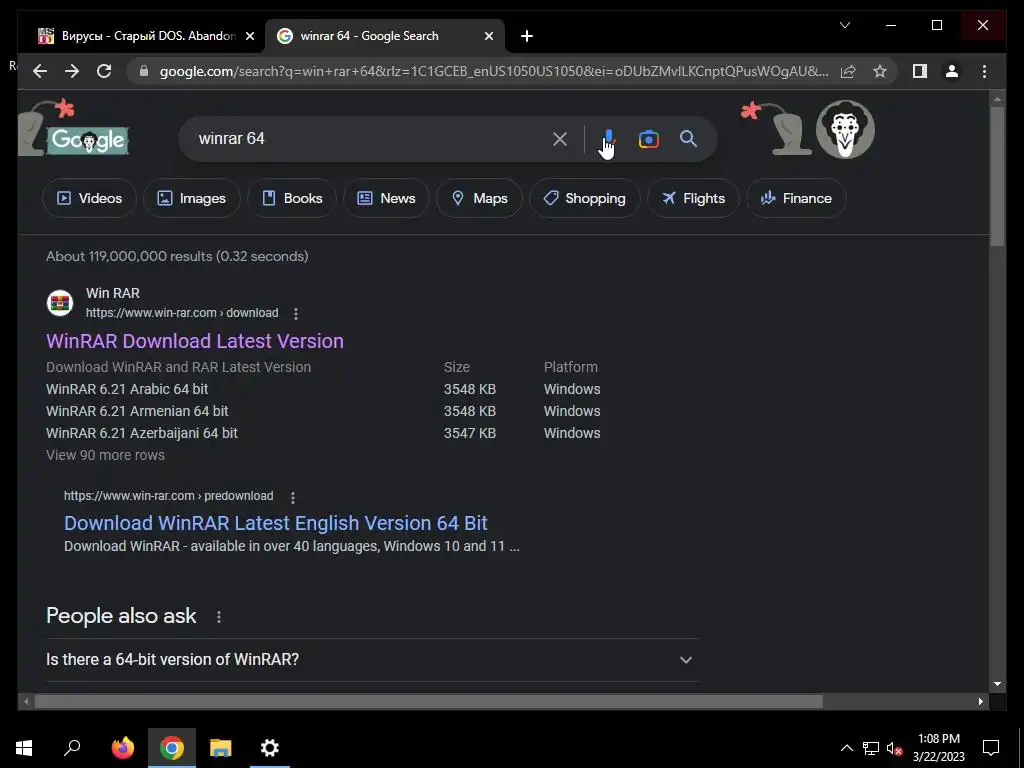Select 'WinRAR 6.21 Azerbaijani 64 bit' row
Screen dimensions: 1024x768
(x=323, y=434)
